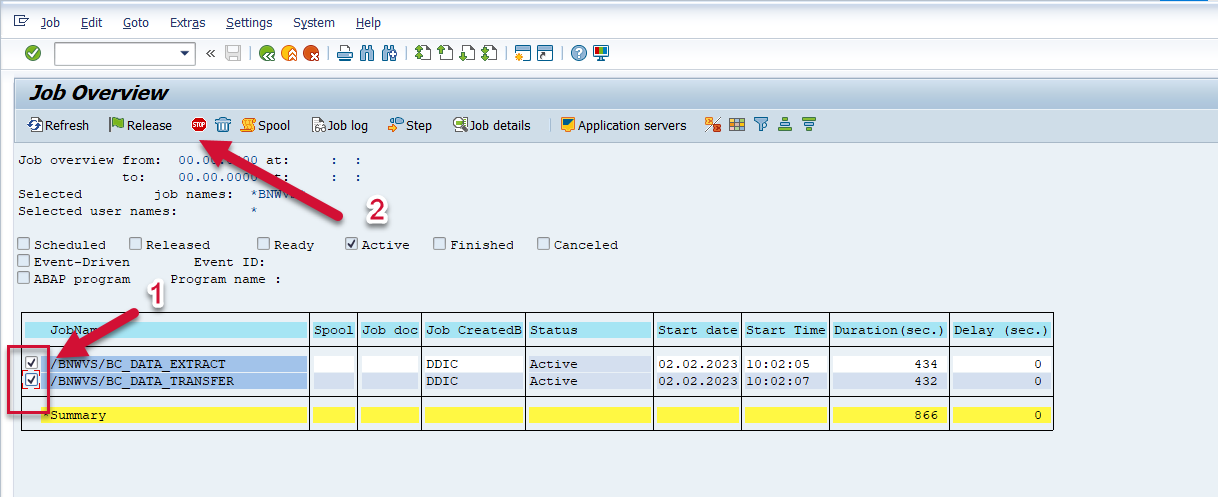Image resolution: width=1218 pixels, height=497 pixels.
Task: Click the Print icon in the toolbar
Action: click(344, 53)
